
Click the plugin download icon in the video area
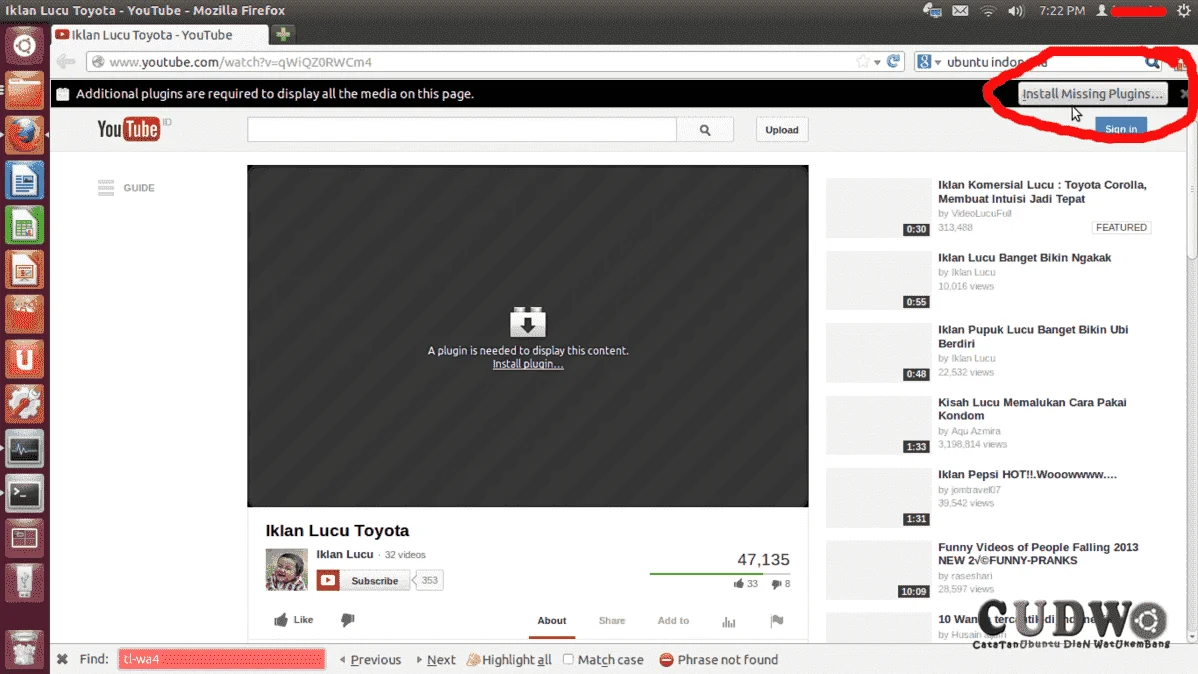(x=528, y=322)
